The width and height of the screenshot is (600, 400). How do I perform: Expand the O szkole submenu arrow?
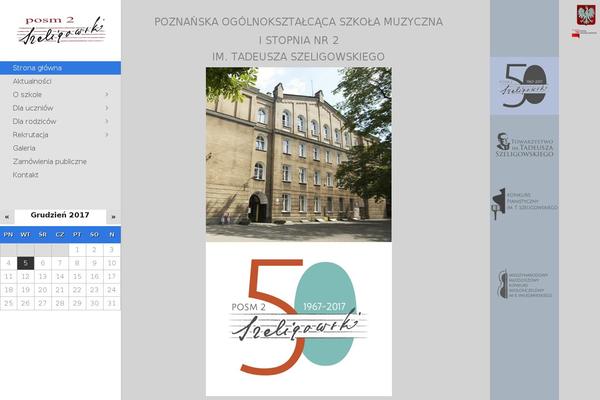coord(107,95)
